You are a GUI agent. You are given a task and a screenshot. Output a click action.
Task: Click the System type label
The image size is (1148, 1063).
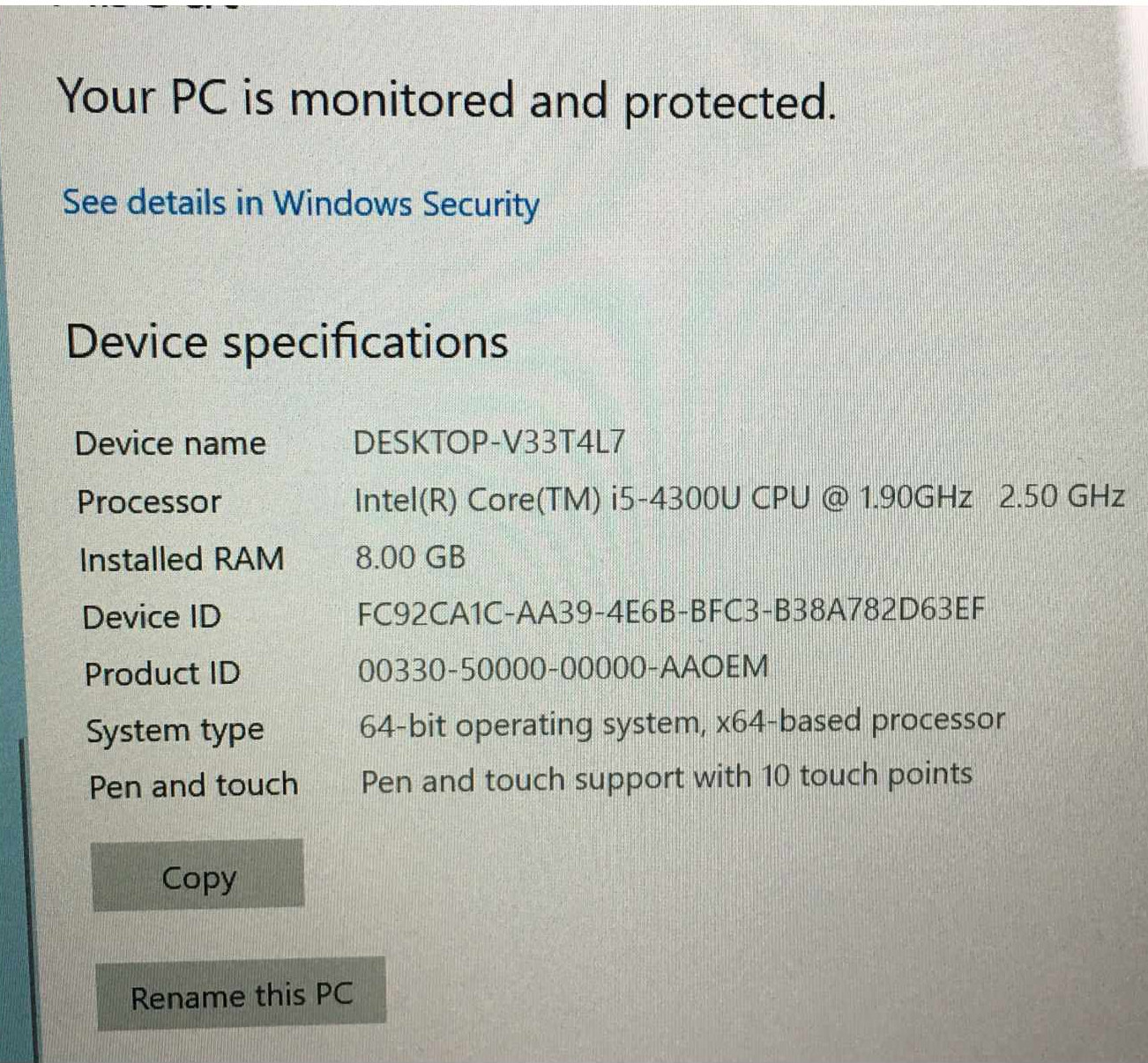tap(175, 731)
